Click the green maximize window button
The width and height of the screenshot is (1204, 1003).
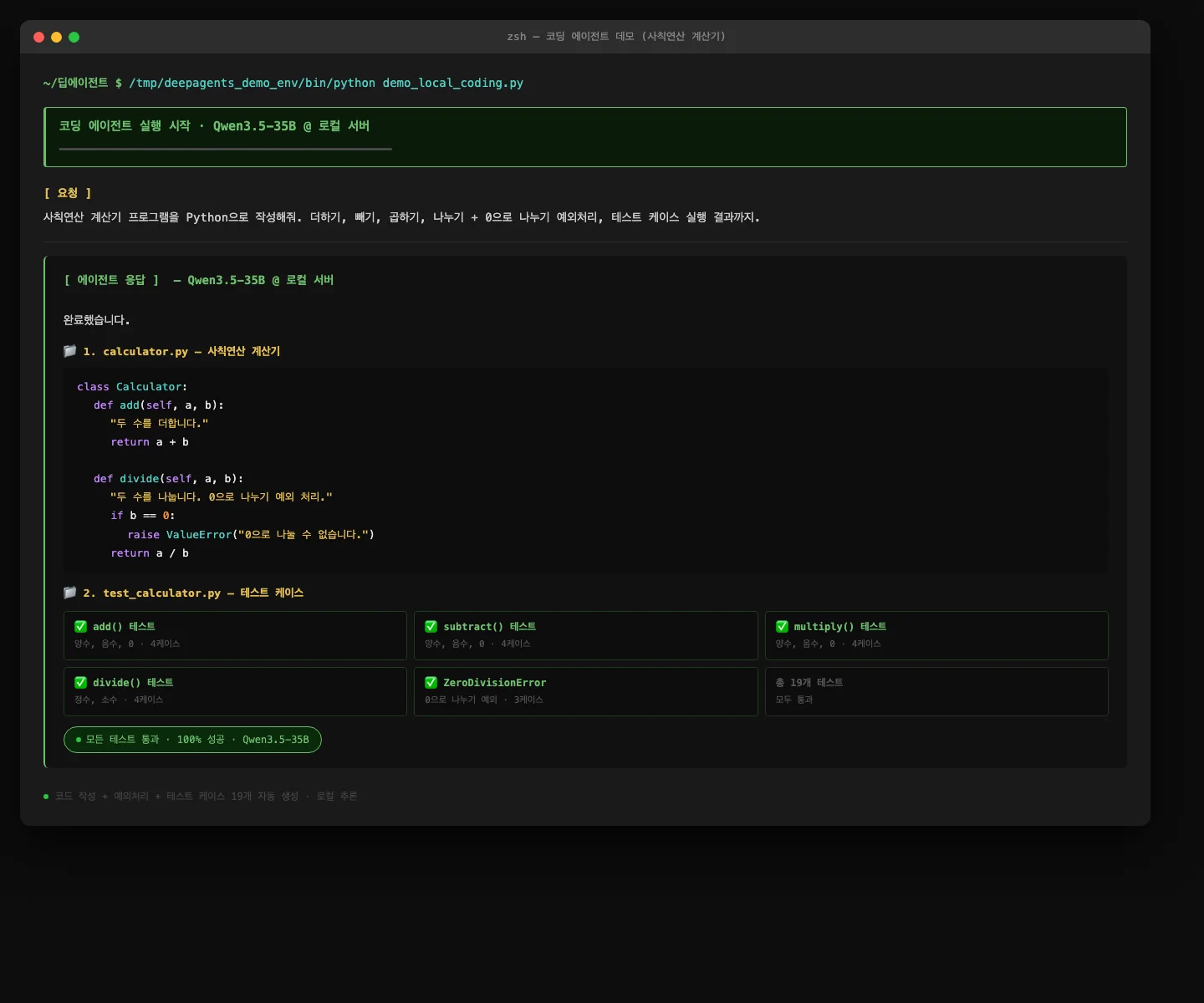74,37
